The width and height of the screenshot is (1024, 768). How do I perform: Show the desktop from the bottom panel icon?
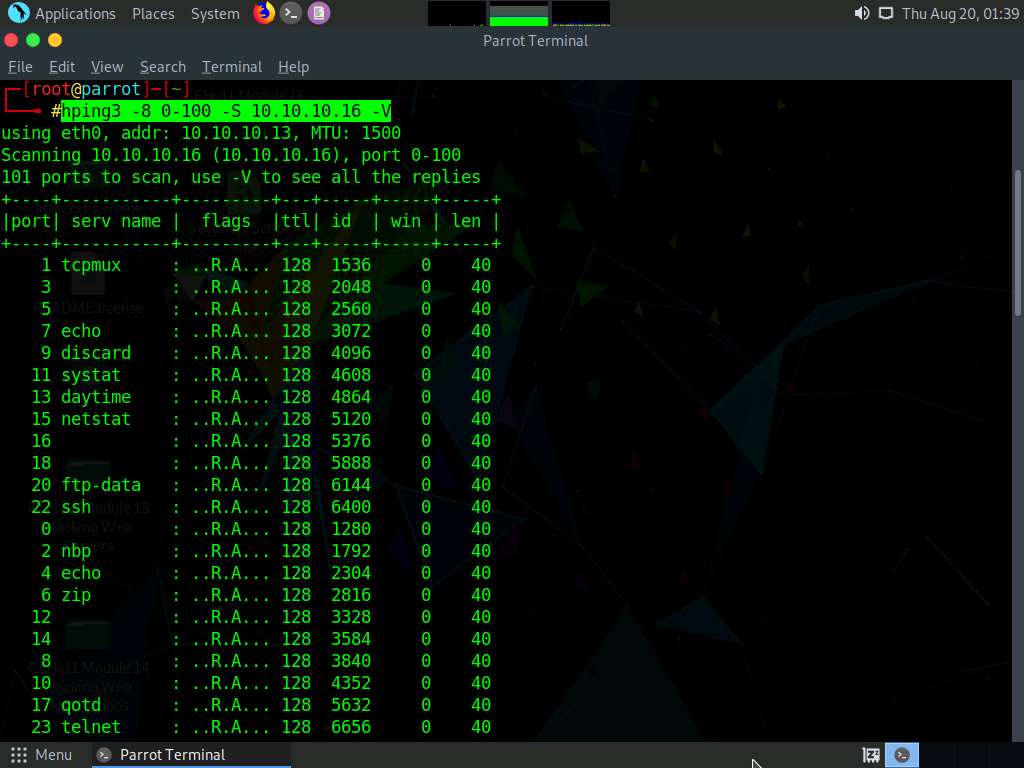pyautogui.click(x=871, y=755)
